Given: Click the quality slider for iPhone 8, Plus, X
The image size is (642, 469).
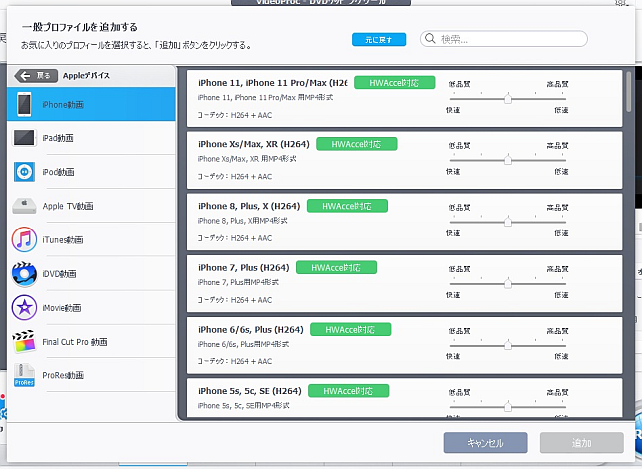Looking at the screenshot, I should [508, 222].
